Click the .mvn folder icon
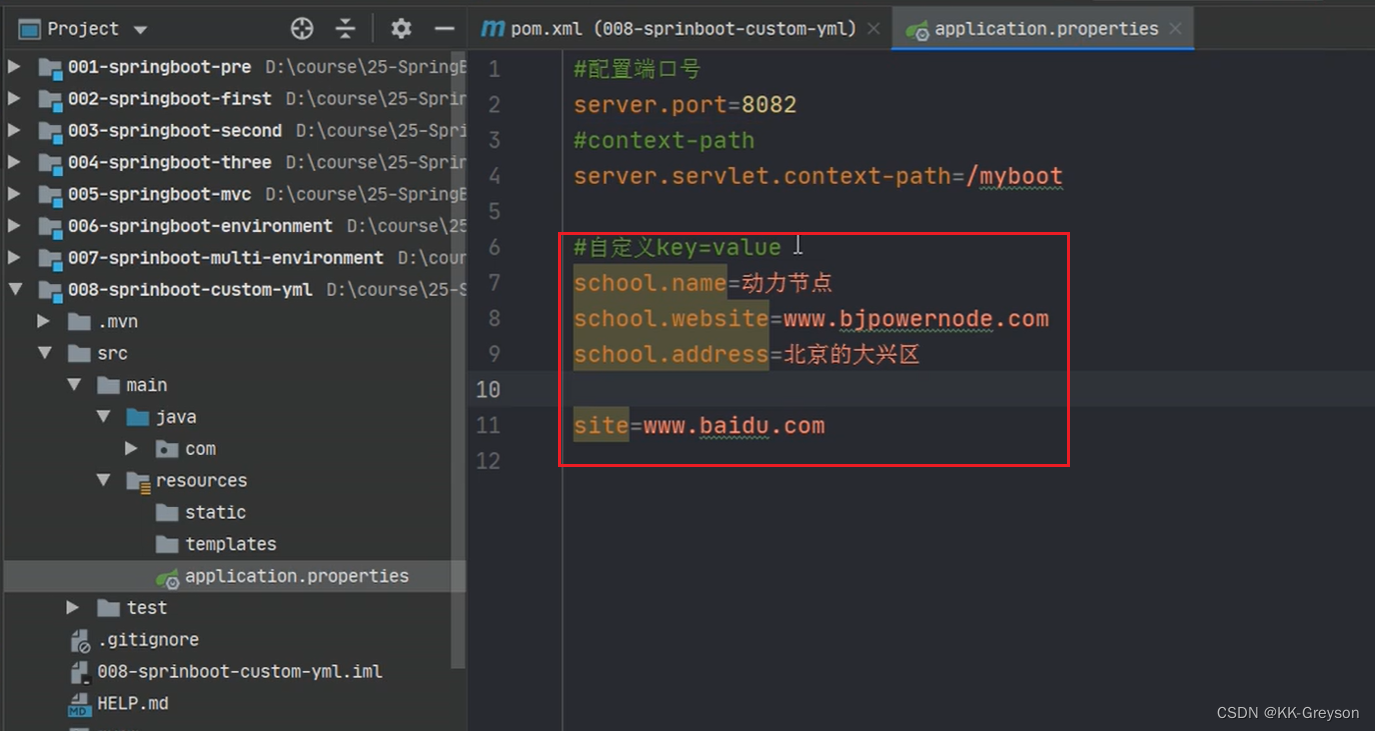 (79, 322)
